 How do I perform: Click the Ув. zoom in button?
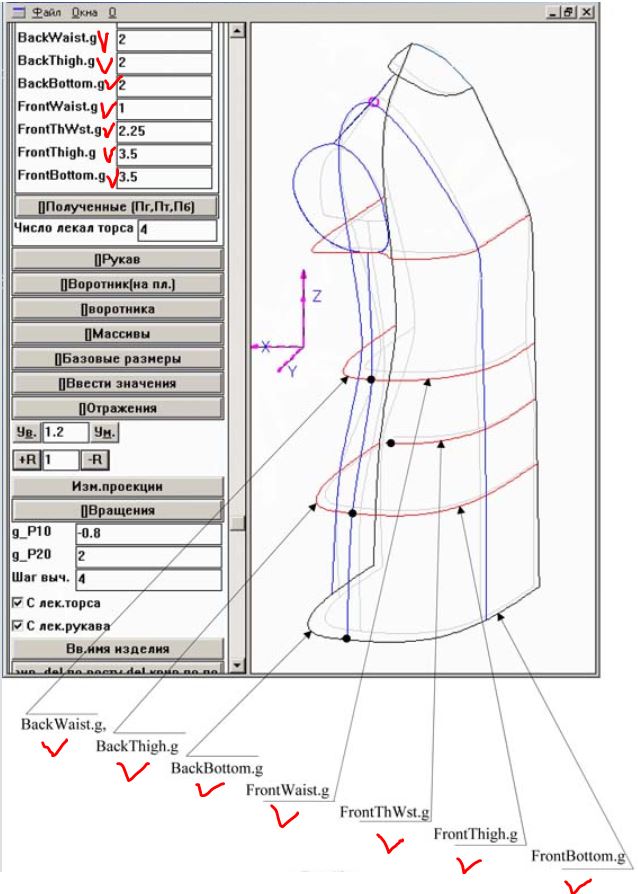(x=26, y=433)
